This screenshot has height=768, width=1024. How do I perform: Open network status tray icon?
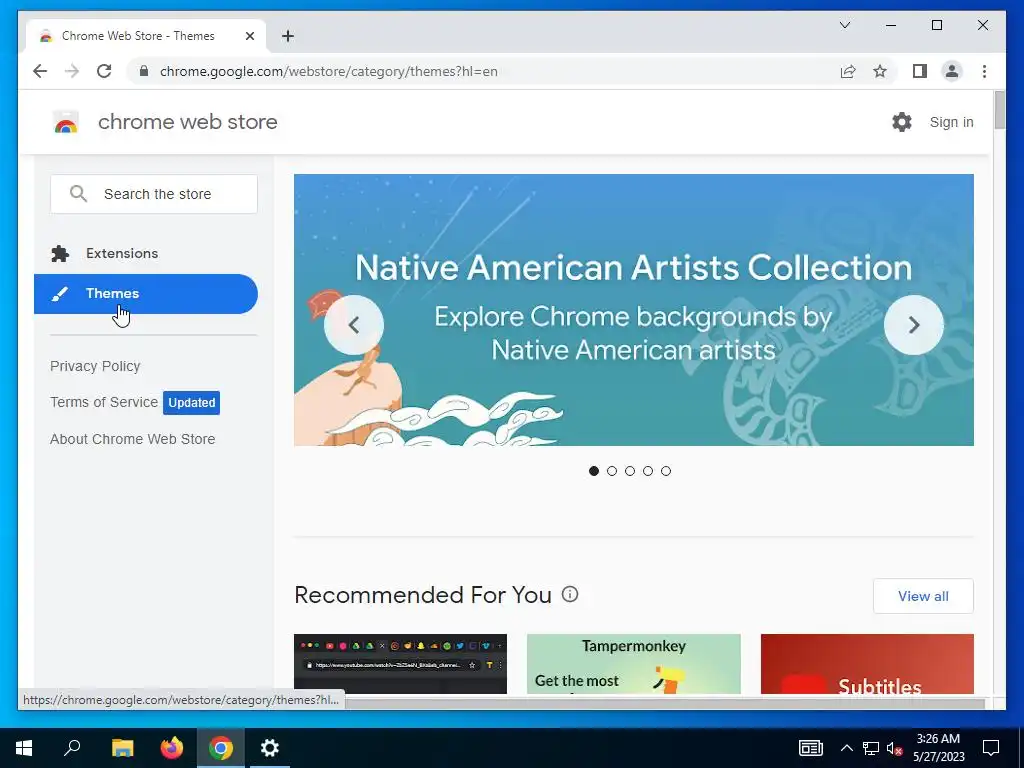click(x=871, y=748)
